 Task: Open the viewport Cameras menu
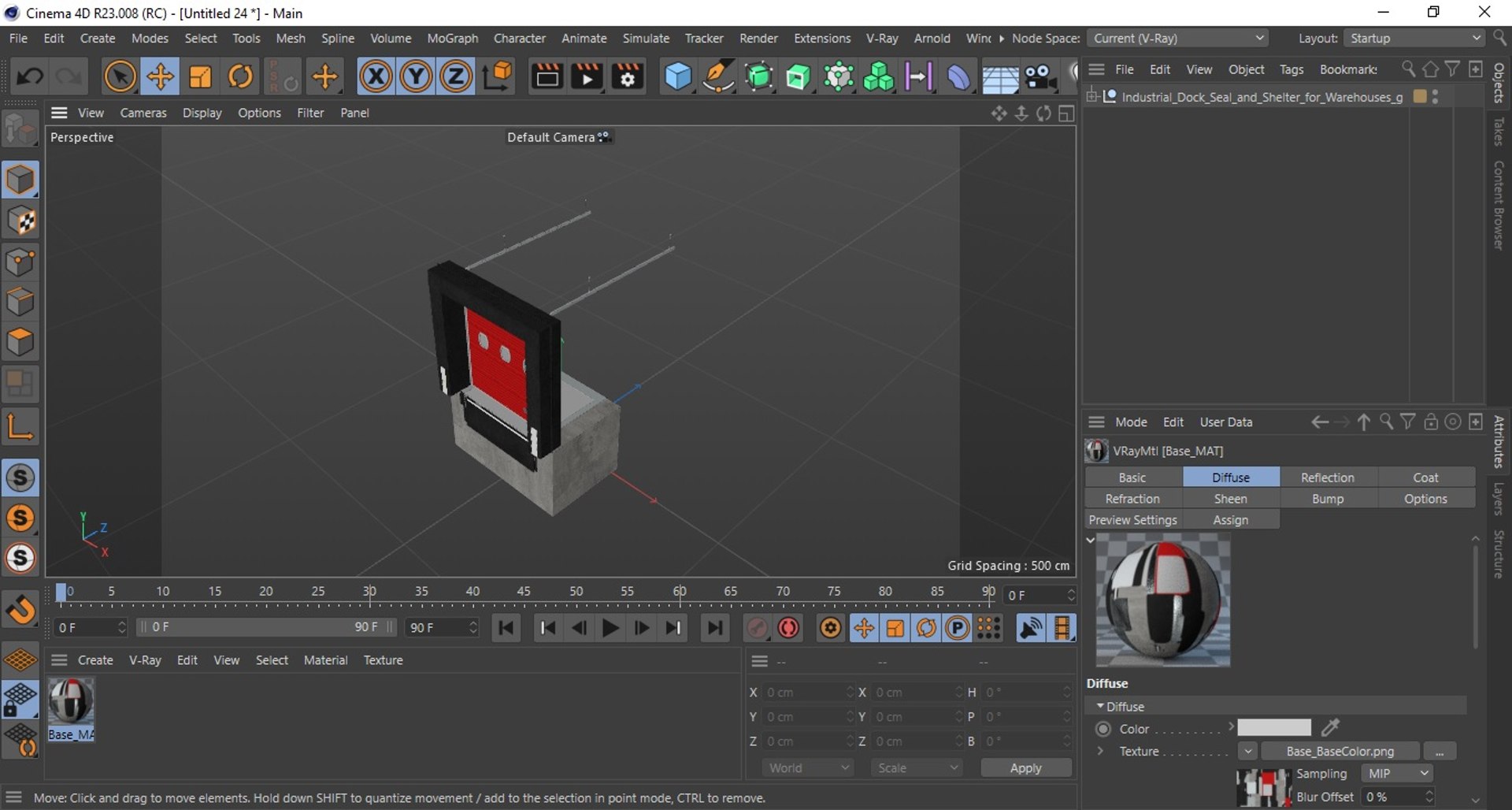click(x=143, y=113)
